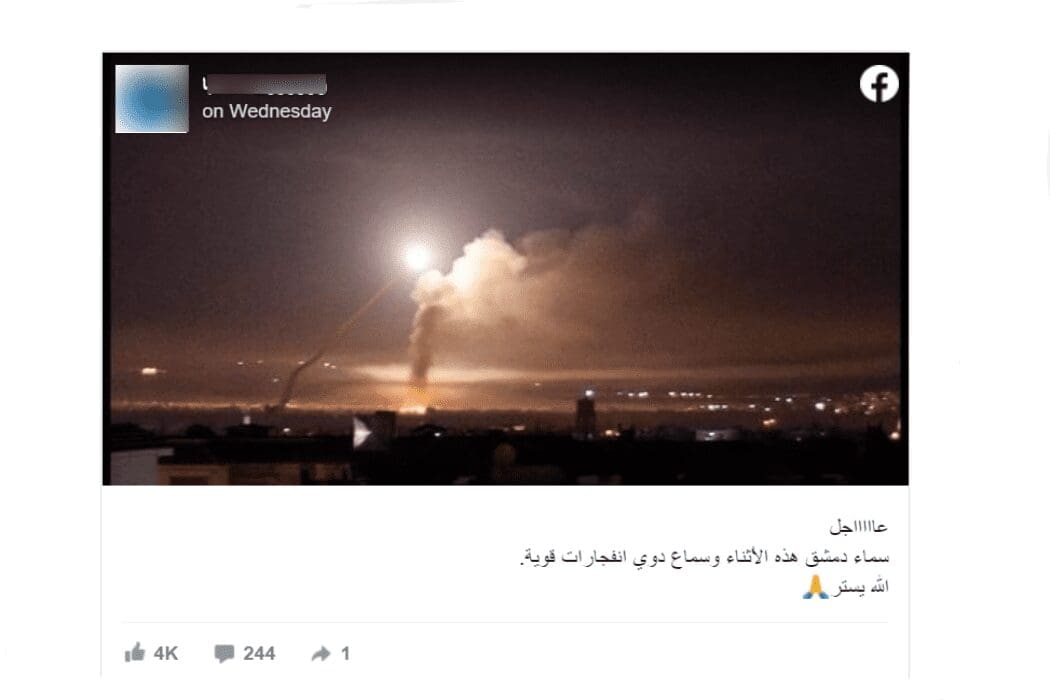The height and width of the screenshot is (700, 1050).
Task: Click the lit tower on the video skyline
Action: coord(586,411)
